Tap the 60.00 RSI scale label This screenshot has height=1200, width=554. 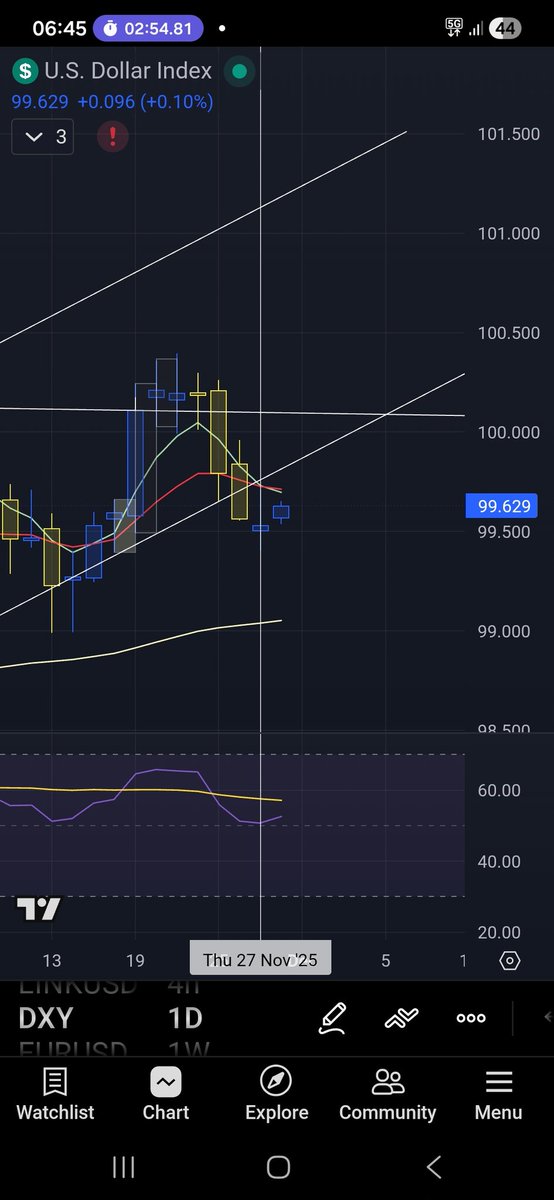point(499,790)
